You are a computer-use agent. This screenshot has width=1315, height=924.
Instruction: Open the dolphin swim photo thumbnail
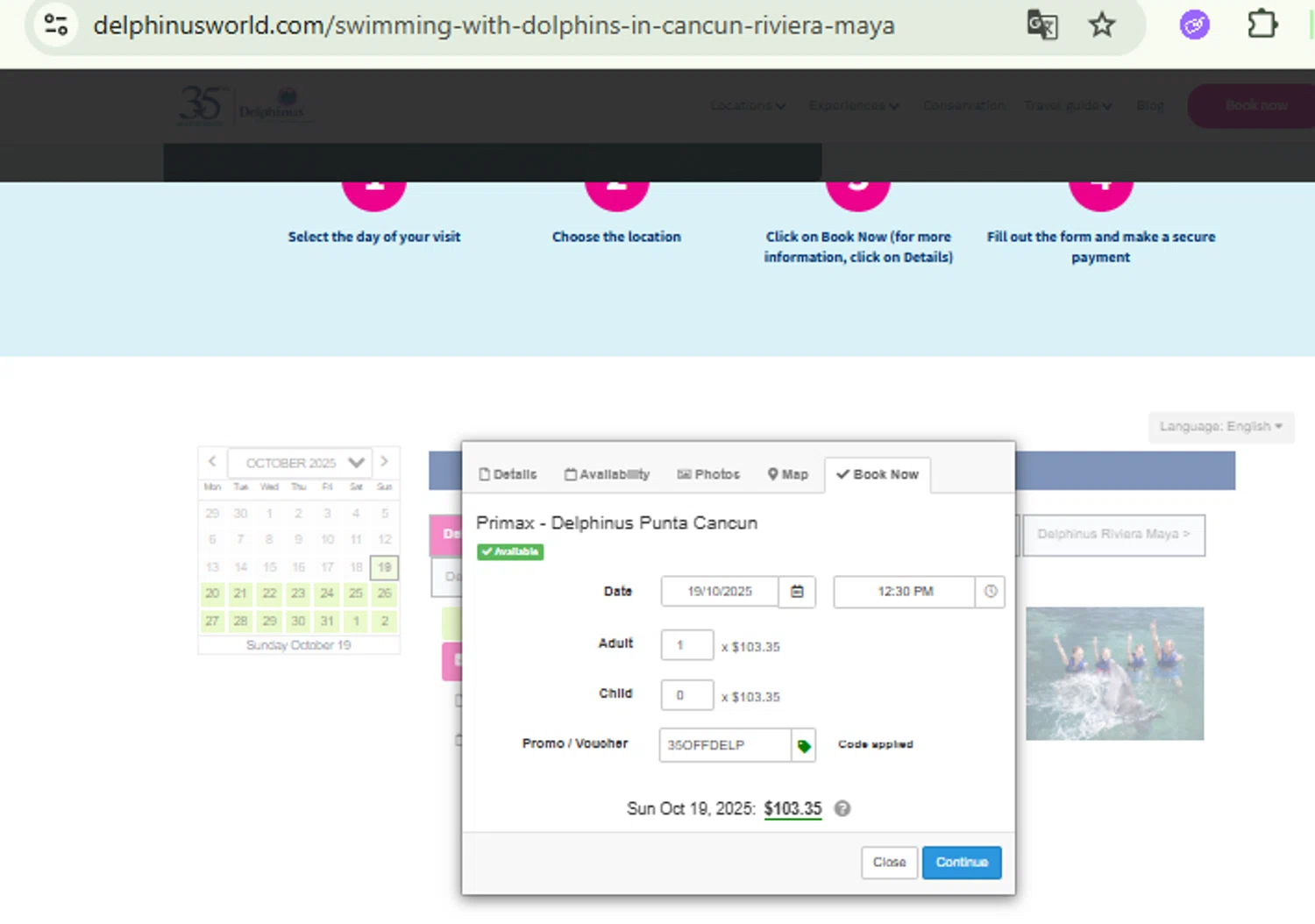pyautogui.click(x=1115, y=673)
